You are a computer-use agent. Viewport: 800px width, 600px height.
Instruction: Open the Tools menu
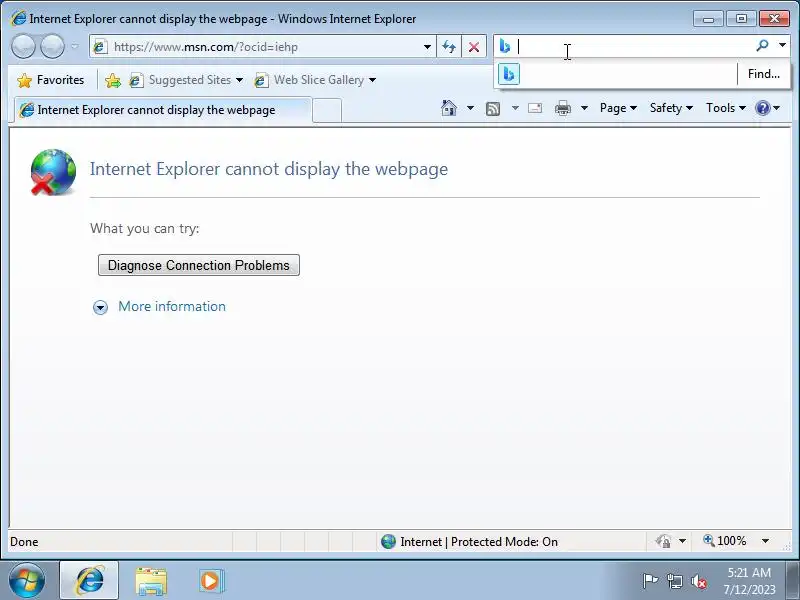click(726, 108)
